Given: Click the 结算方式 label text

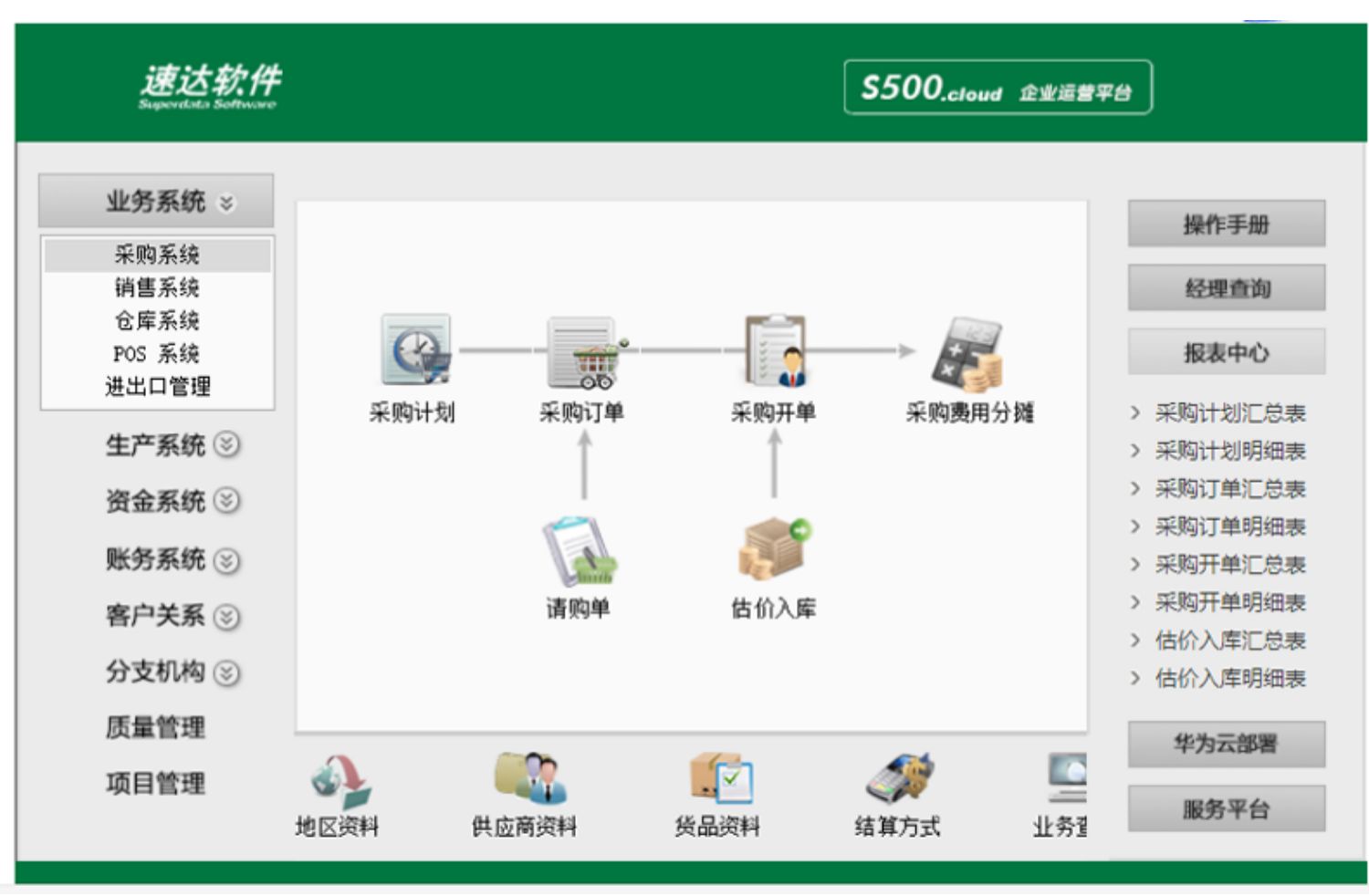Looking at the screenshot, I should click(x=898, y=827).
